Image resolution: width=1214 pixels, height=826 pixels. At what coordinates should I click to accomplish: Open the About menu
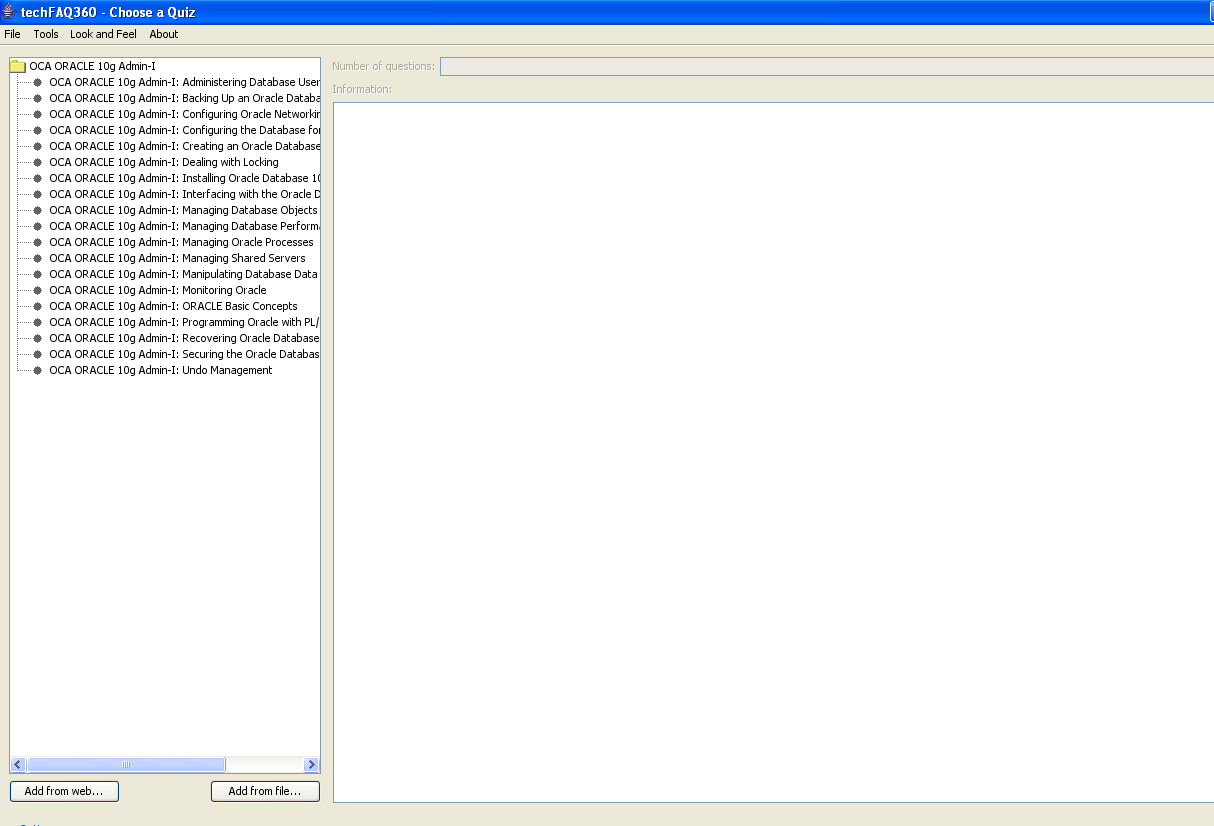pyautogui.click(x=164, y=34)
